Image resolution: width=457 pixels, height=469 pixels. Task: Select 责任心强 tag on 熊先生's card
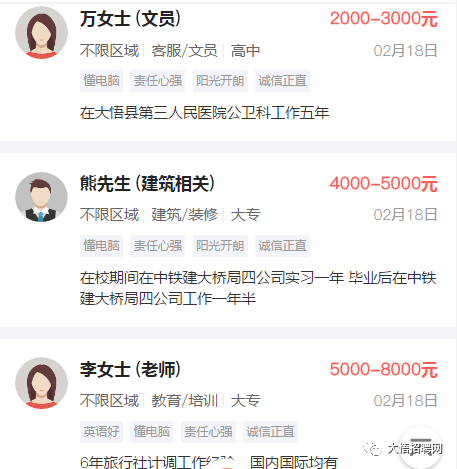158,246
